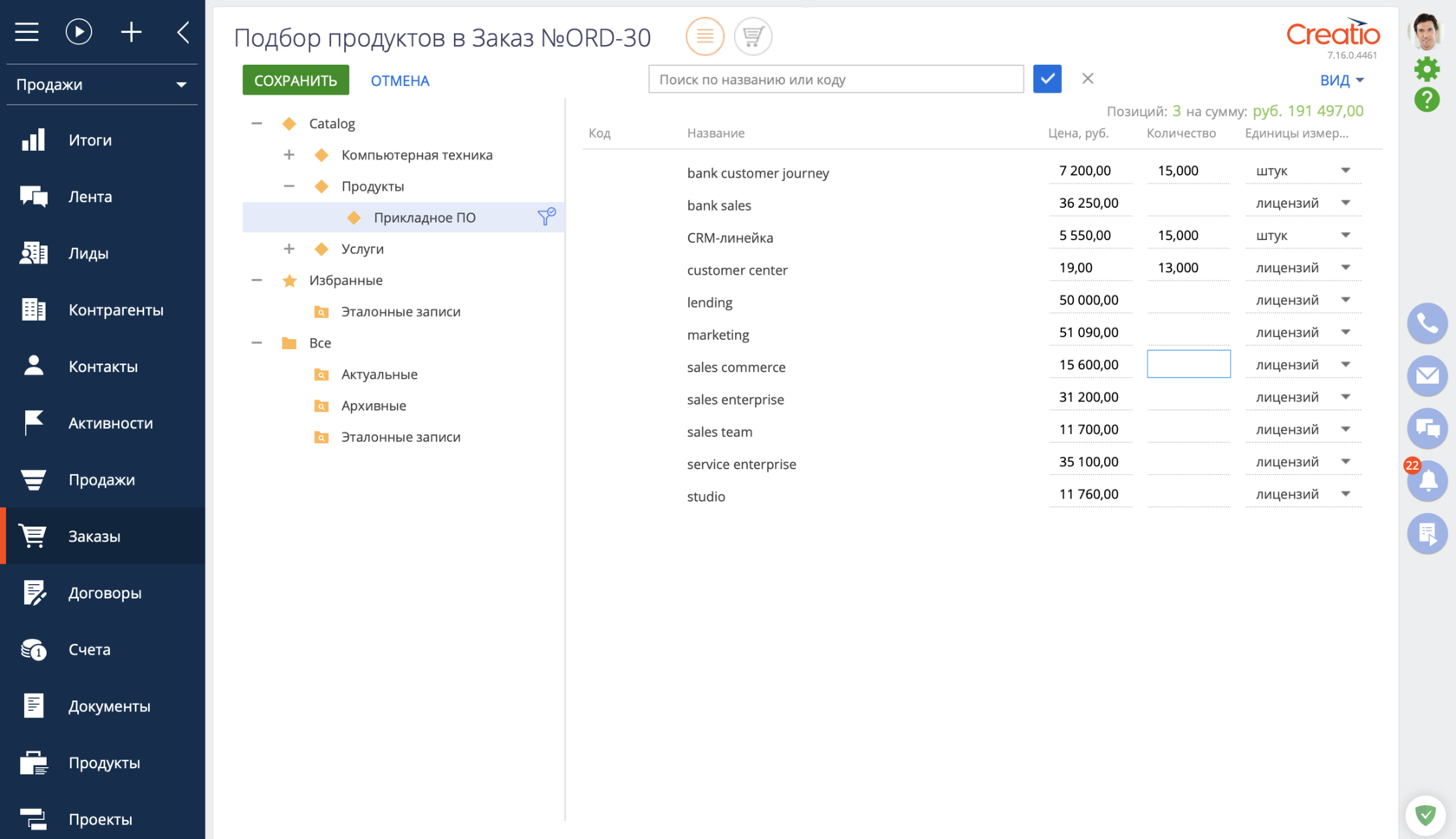
Task: Save with the СОХРАНИТЬ button
Action: [296, 80]
